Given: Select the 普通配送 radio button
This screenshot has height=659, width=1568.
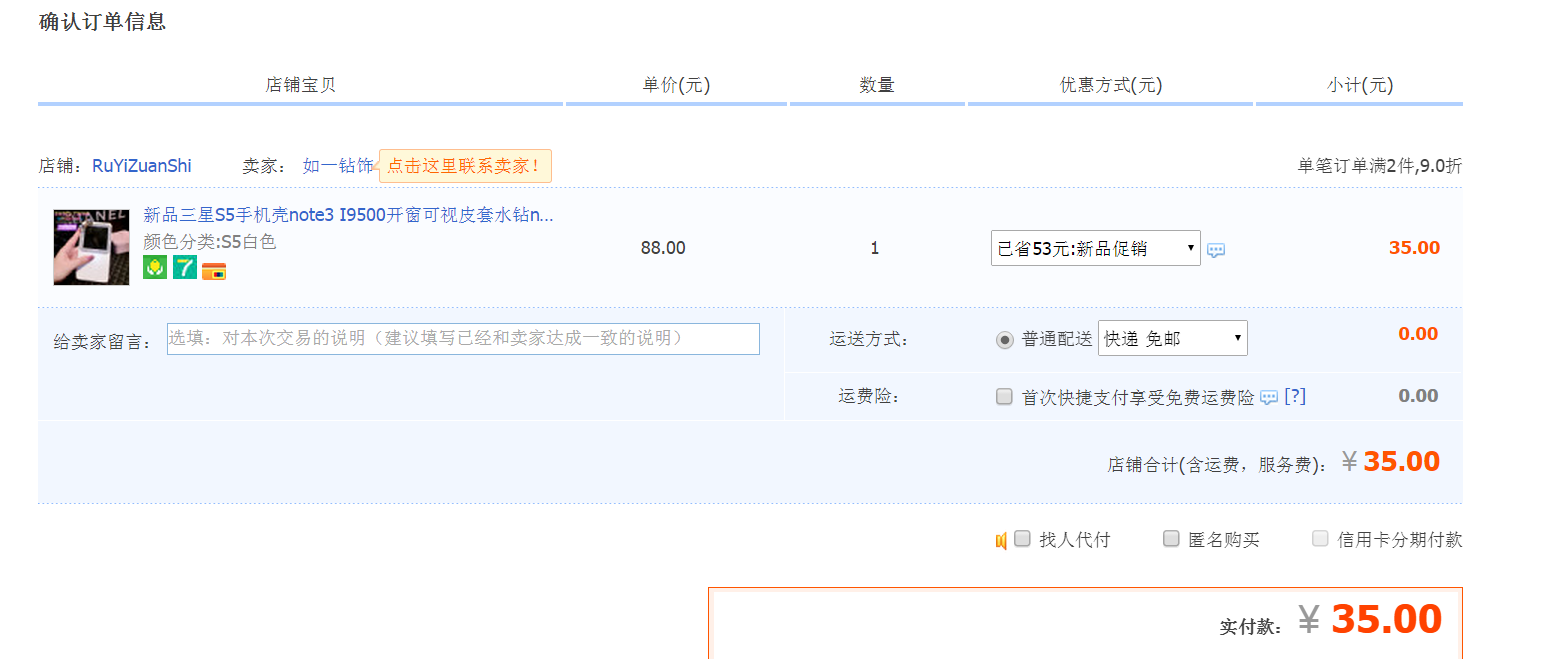Looking at the screenshot, I should 1005,340.
